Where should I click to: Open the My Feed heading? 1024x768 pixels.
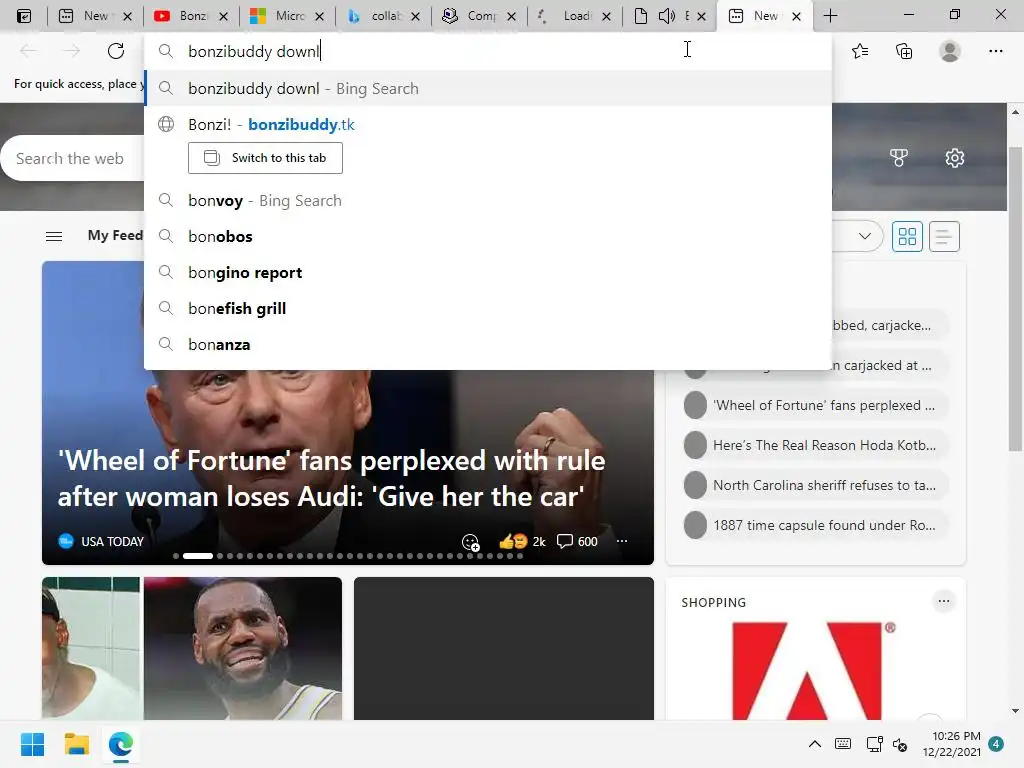coord(115,235)
